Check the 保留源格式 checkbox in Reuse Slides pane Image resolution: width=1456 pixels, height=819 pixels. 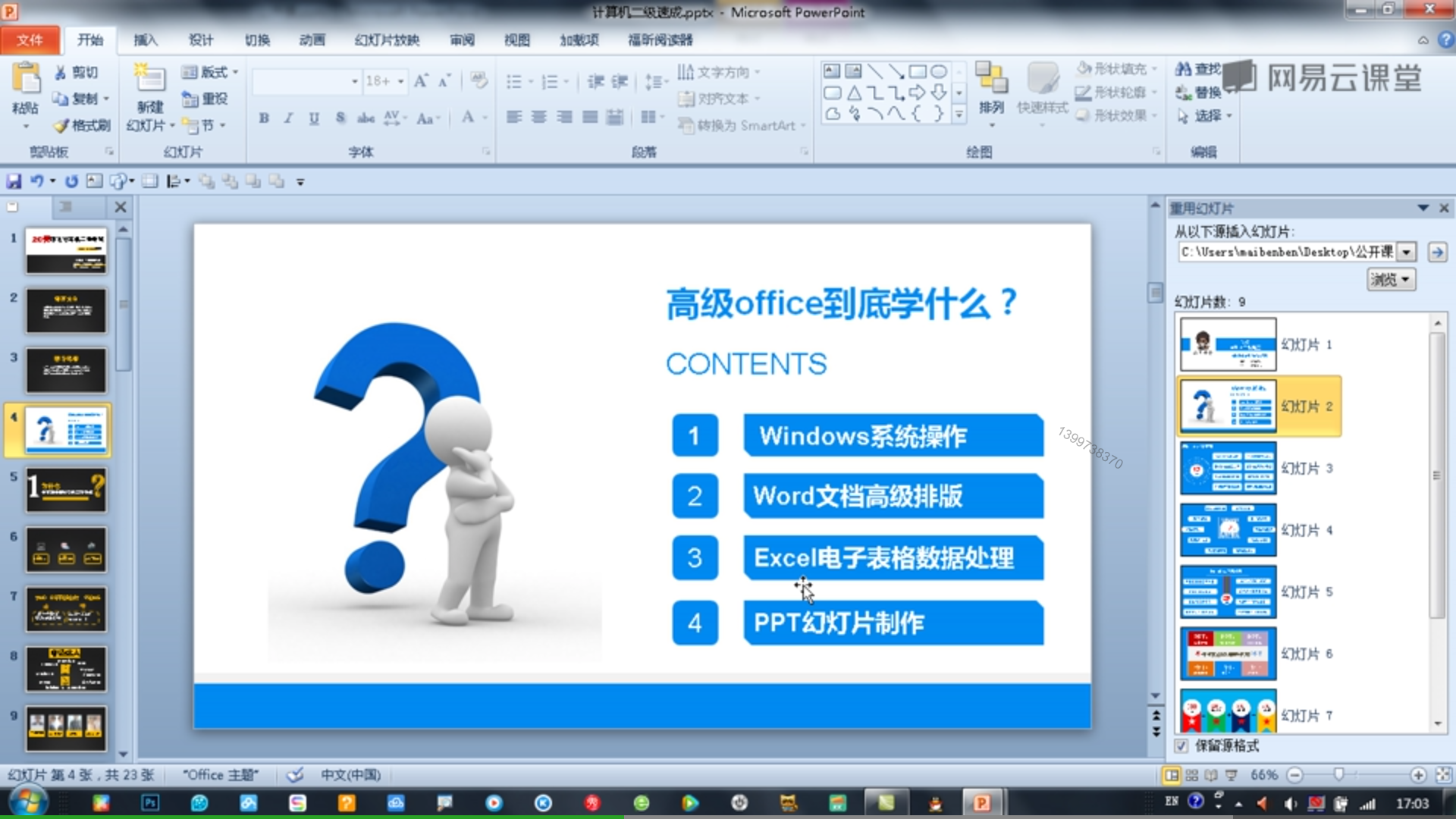point(1181,746)
